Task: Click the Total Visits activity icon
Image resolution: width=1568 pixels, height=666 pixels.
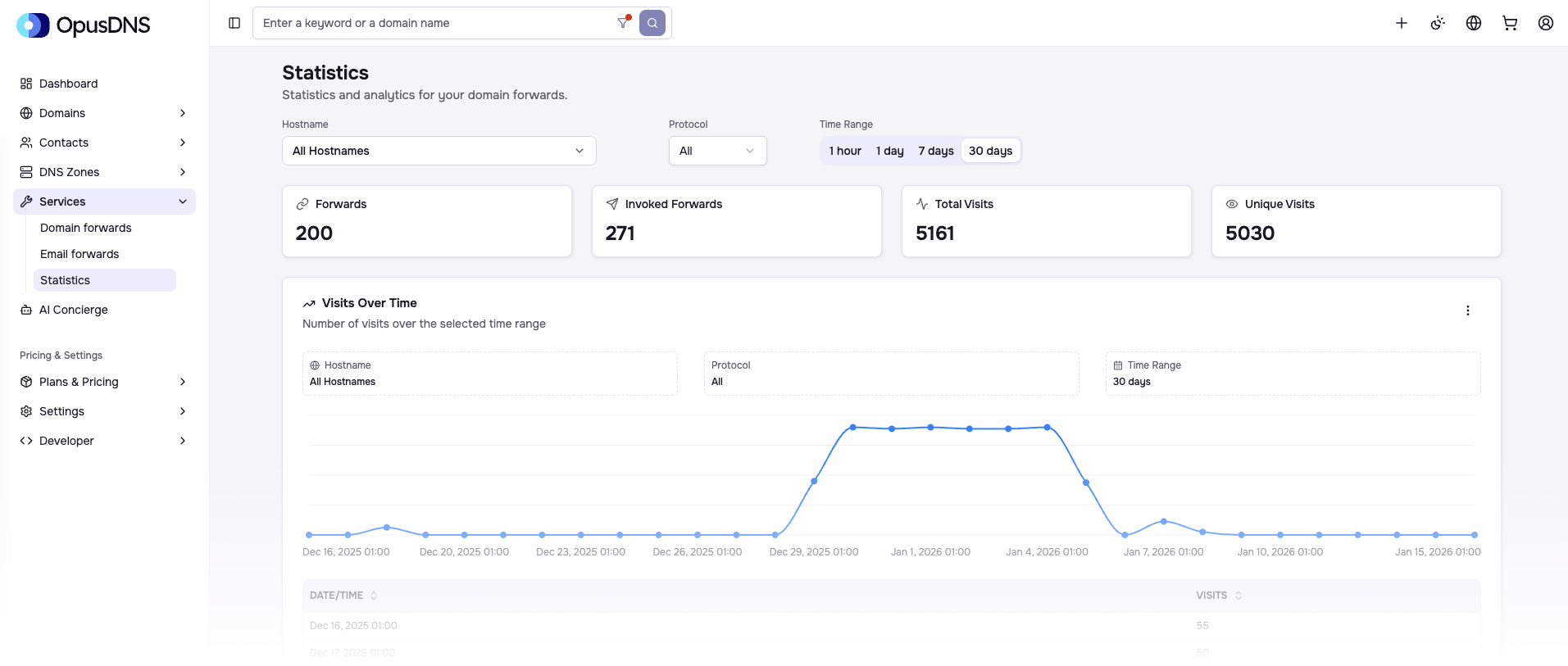Action: point(922,204)
